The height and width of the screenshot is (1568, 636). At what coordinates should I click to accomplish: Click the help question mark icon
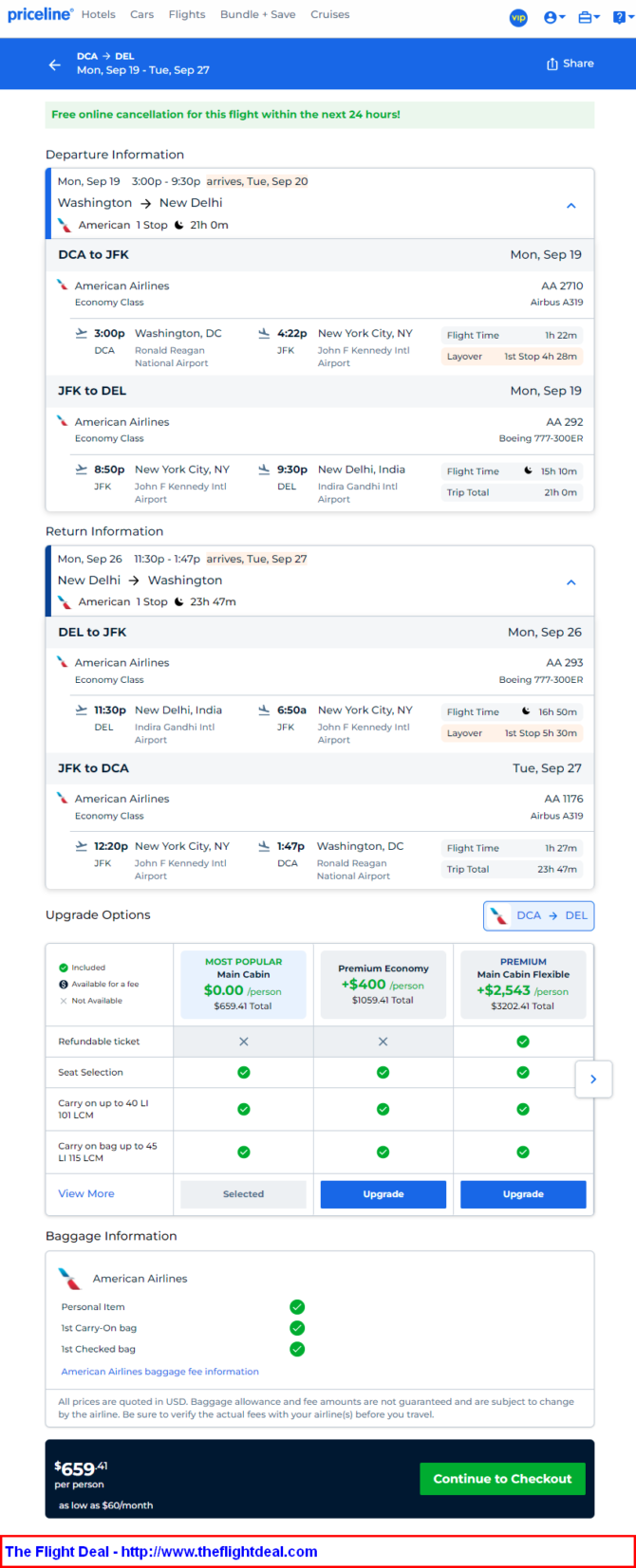pos(622,17)
